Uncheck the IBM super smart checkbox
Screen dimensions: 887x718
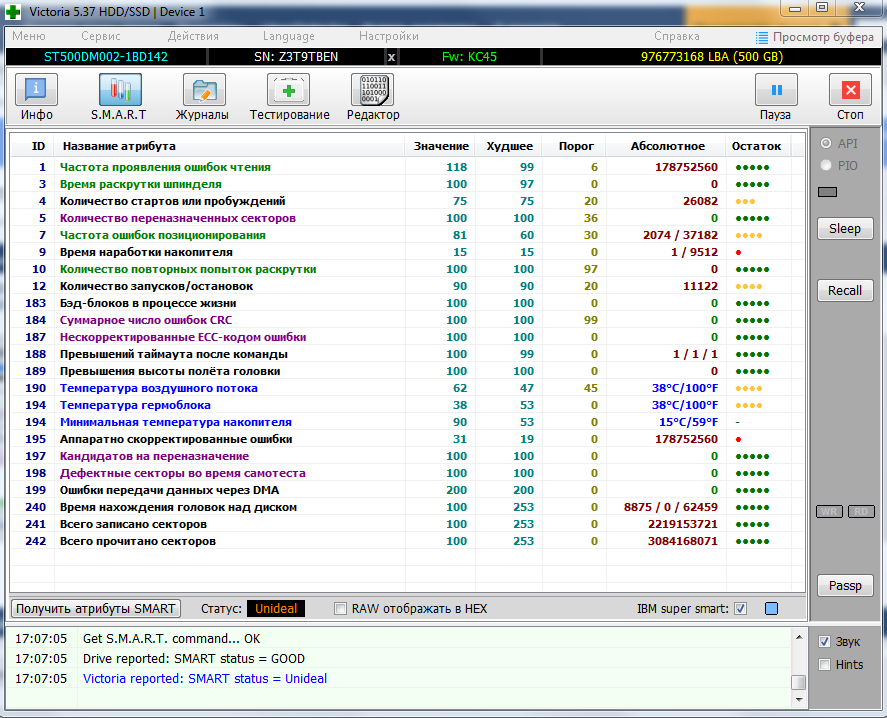pos(740,609)
